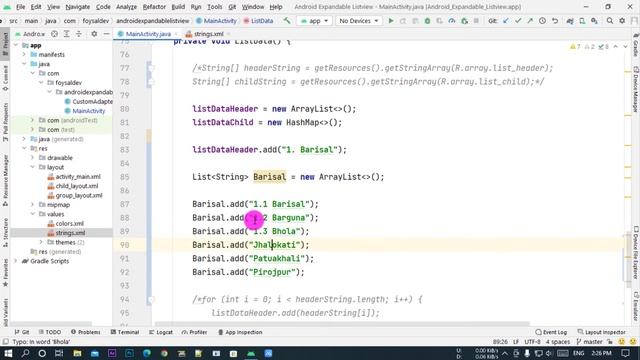
Task: Open the search everywhere magnifier
Action: click(x=609, y=21)
